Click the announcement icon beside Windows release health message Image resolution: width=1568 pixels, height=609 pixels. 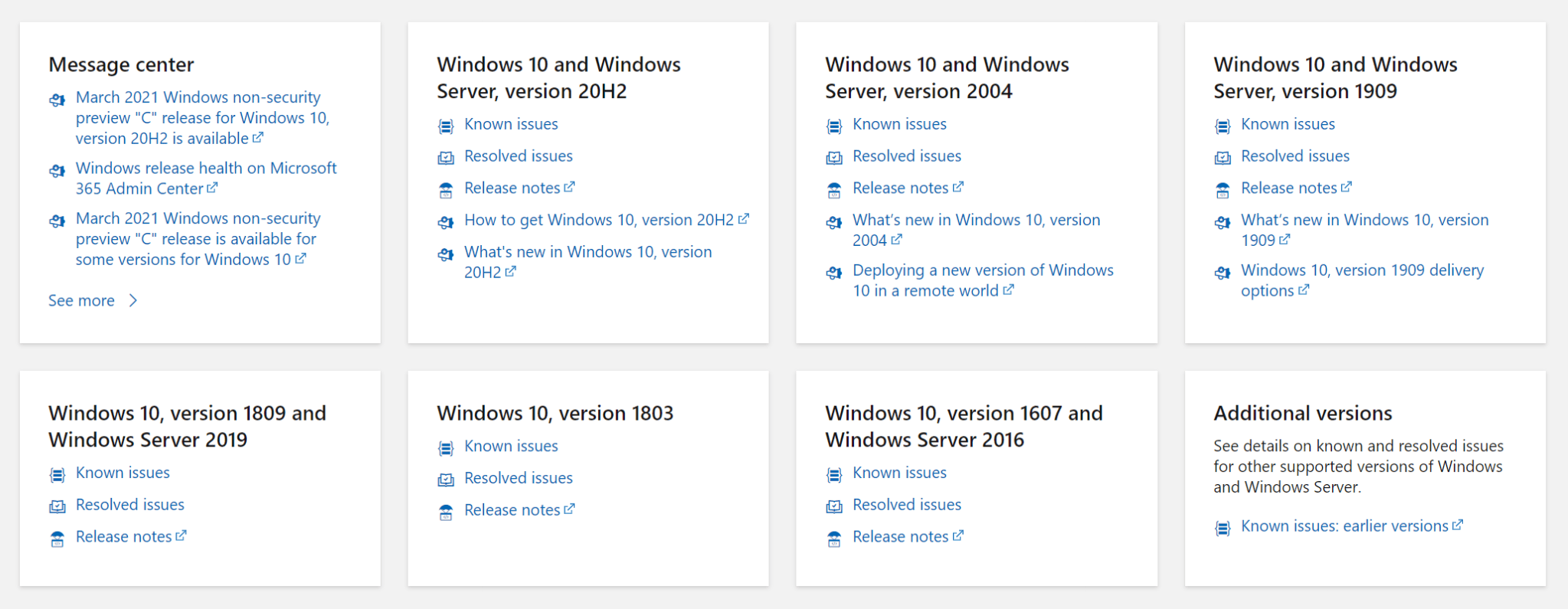pyautogui.click(x=57, y=170)
